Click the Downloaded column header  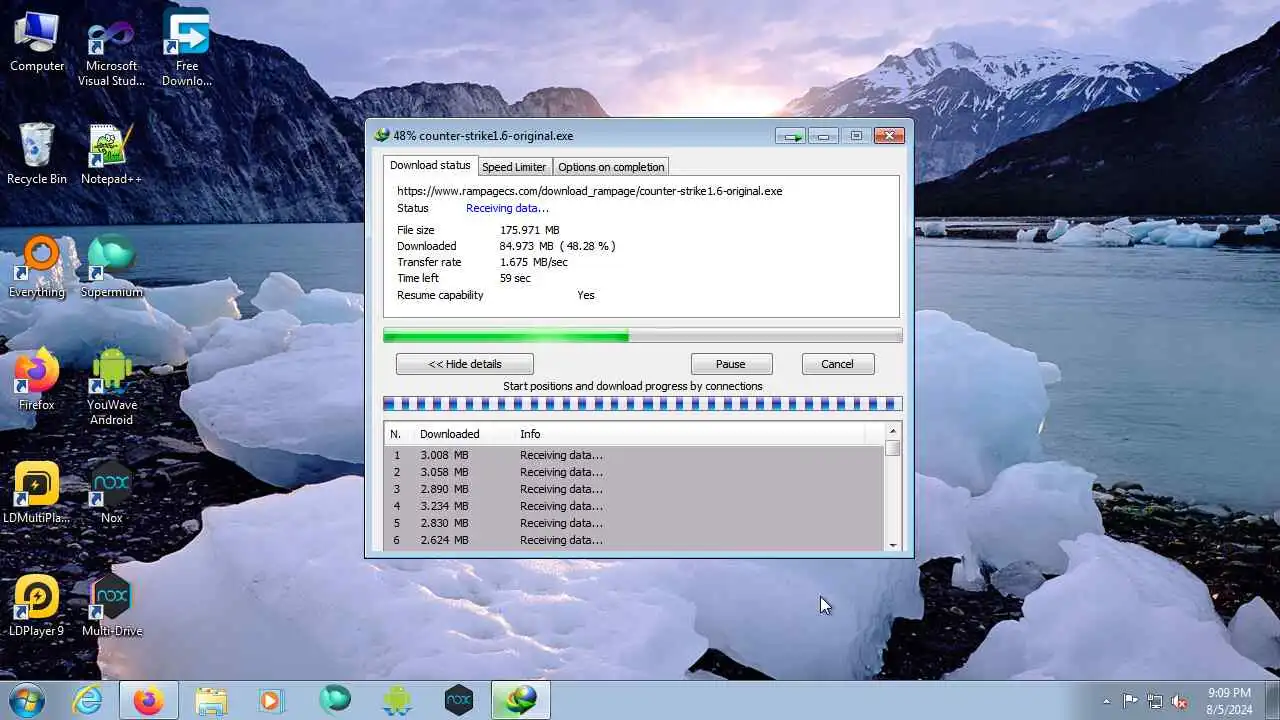point(464,434)
